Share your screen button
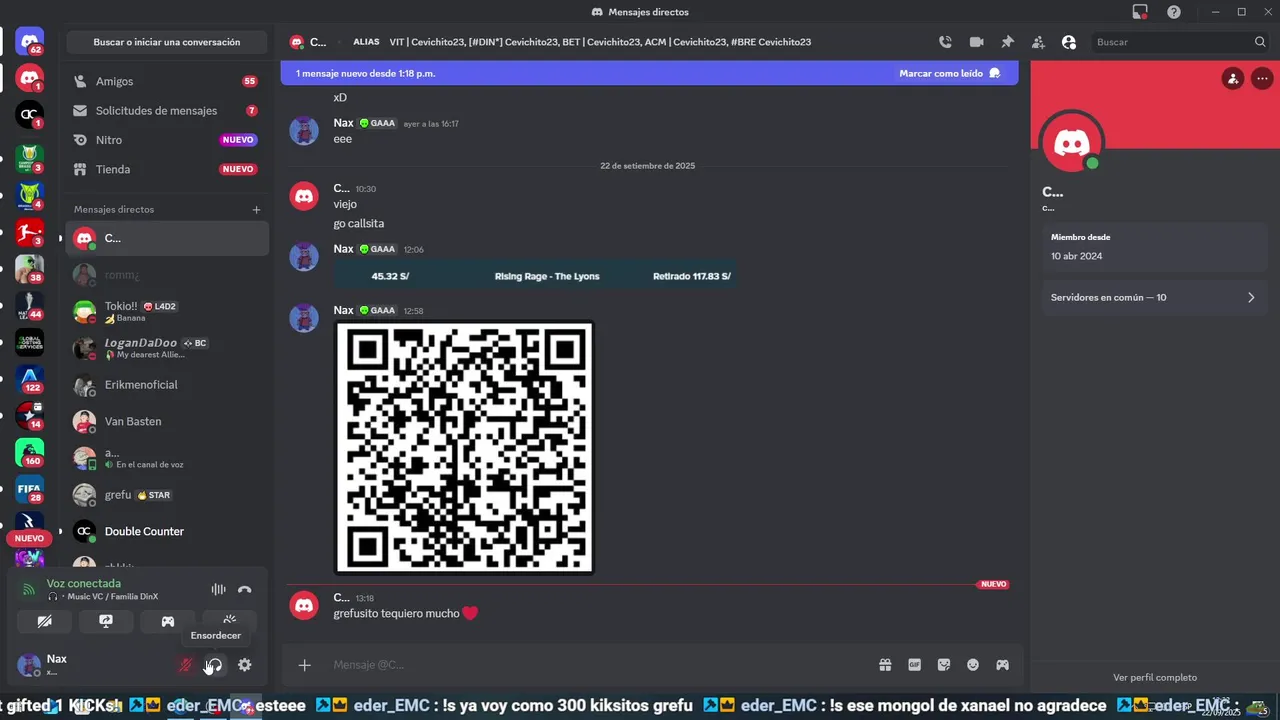The height and width of the screenshot is (720, 1280). [106, 621]
